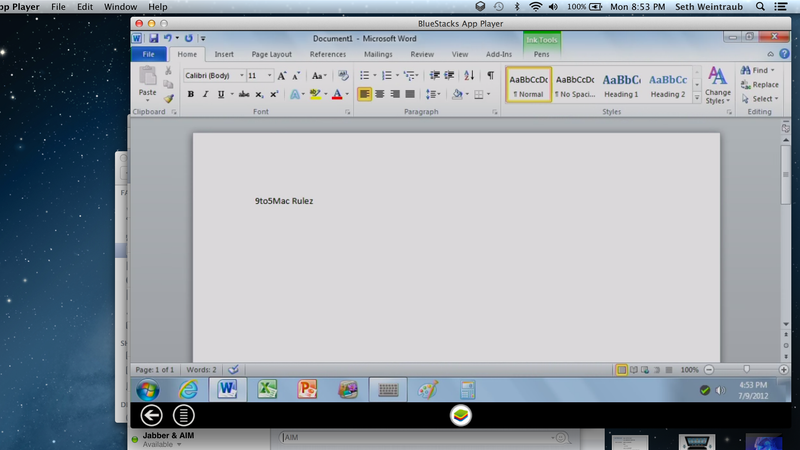800x450 pixels.
Task: Toggle Justify alignment
Action: point(410,94)
